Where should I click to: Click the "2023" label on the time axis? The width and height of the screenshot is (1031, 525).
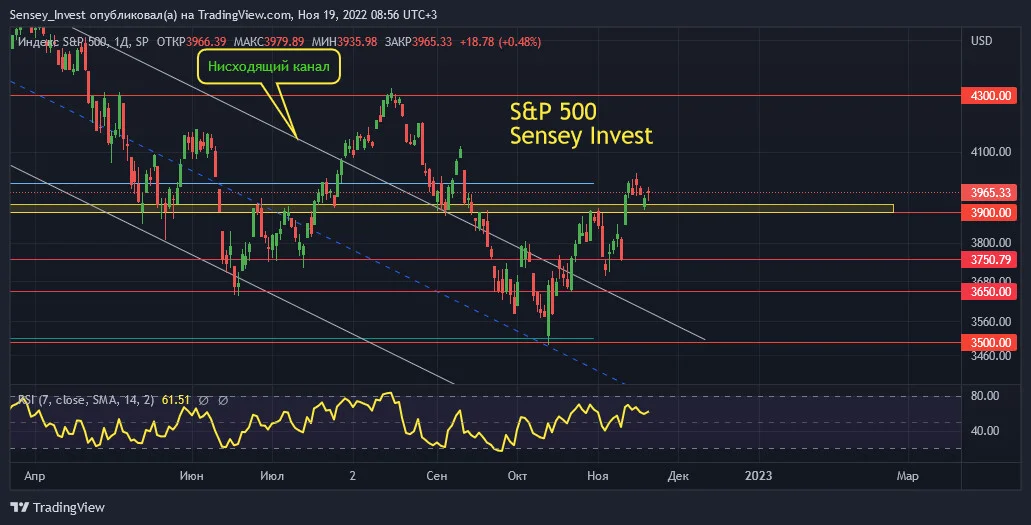pyautogui.click(x=758, y=476)
